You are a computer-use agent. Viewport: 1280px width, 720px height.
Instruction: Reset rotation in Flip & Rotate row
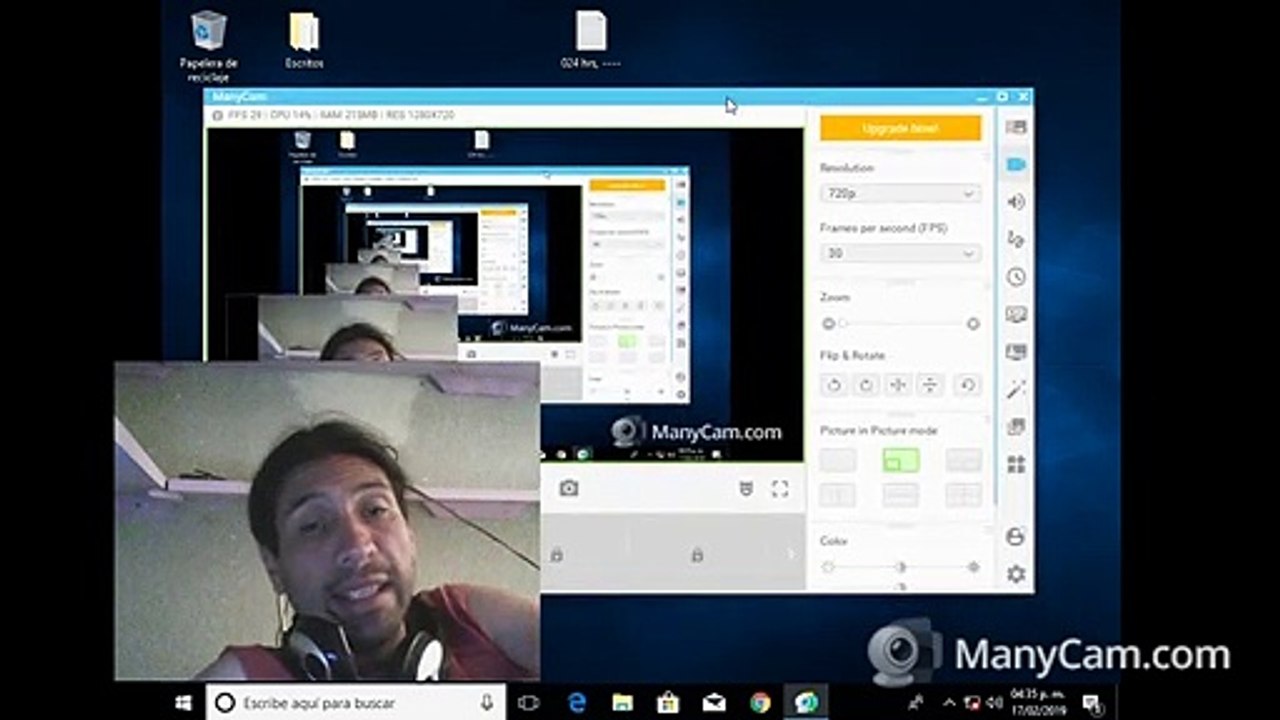pos(966,384)
